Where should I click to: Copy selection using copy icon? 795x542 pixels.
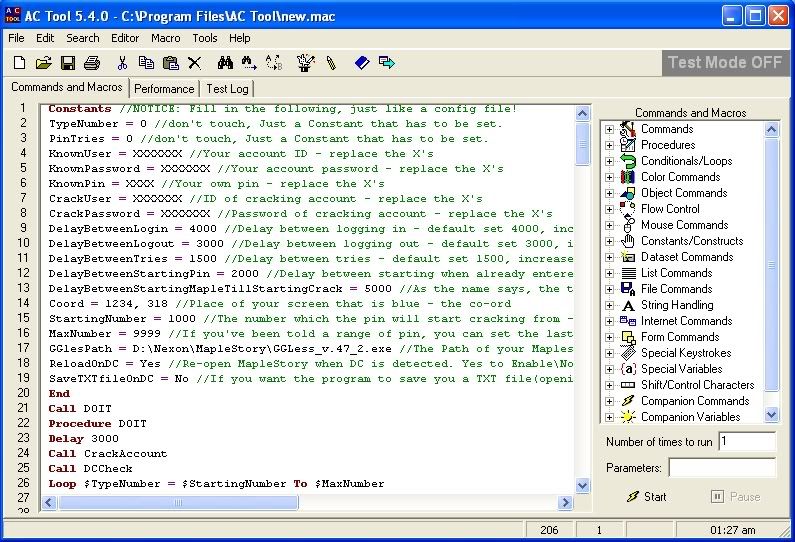[146, 63]
